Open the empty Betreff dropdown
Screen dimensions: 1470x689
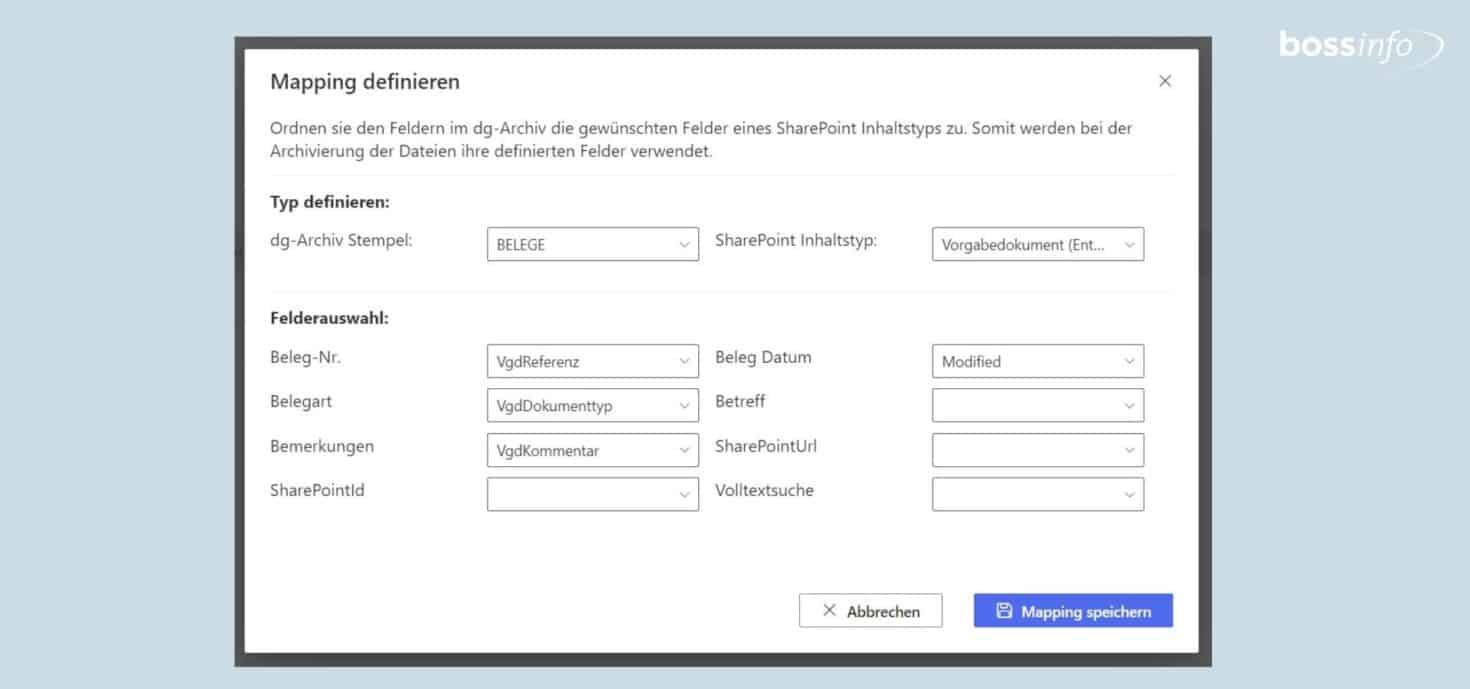(1037, 405)
